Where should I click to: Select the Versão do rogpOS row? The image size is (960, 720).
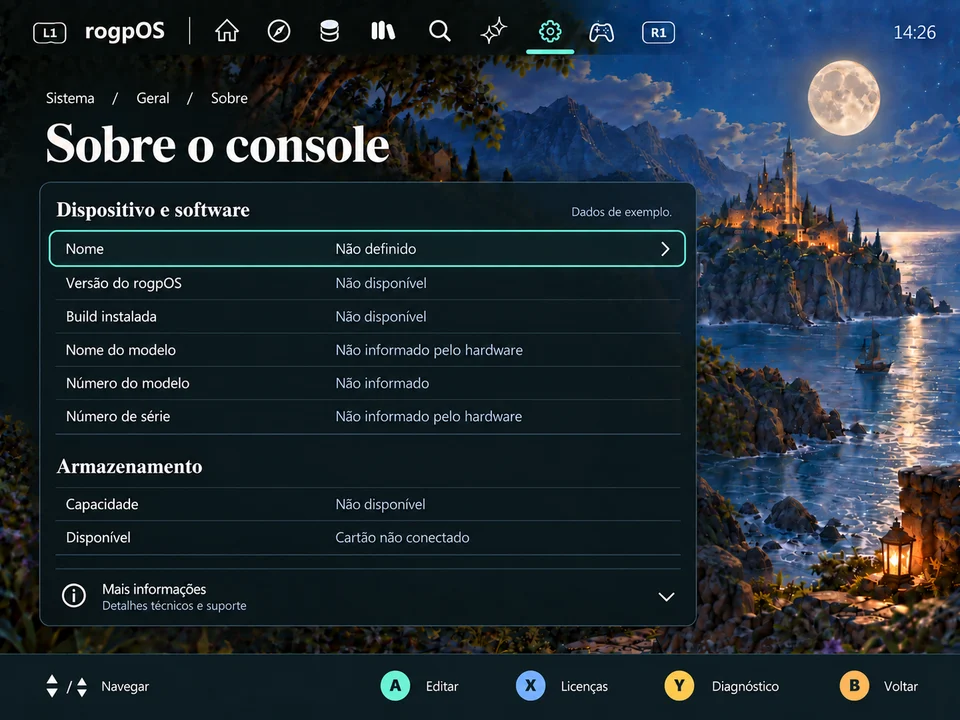pyautogui.click(x=367, y=283)
